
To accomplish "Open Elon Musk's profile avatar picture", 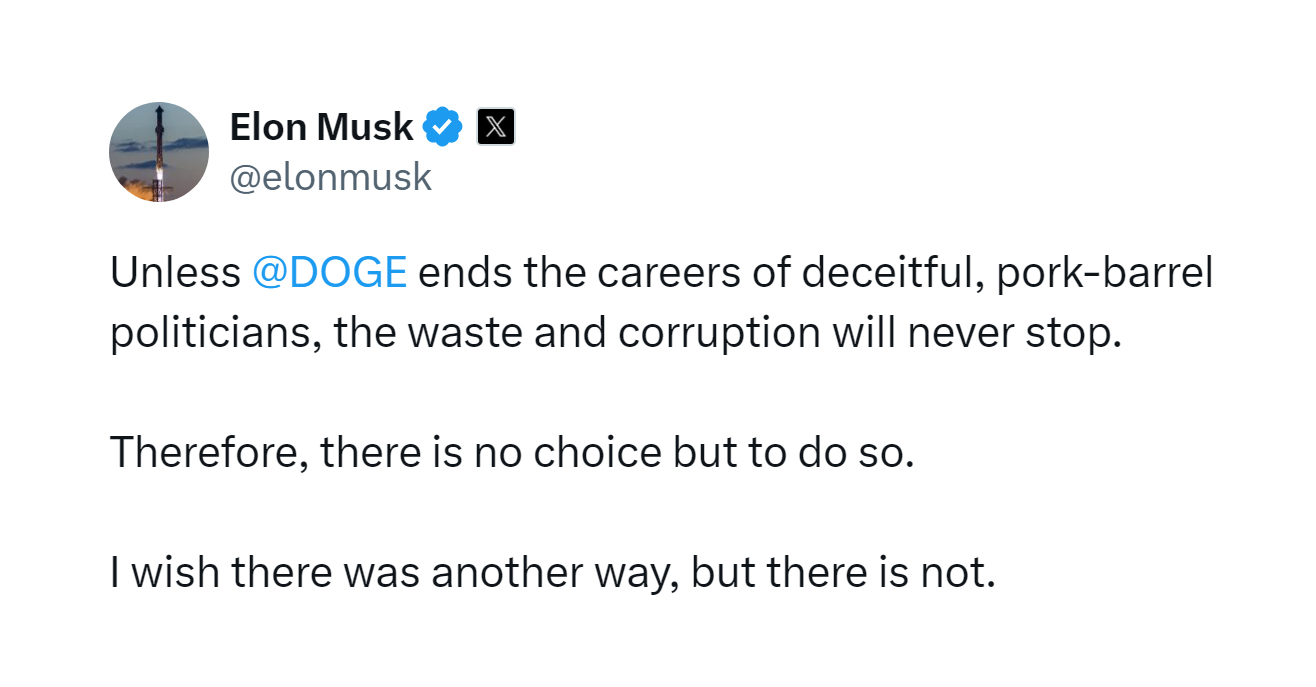I will point(159,152).
